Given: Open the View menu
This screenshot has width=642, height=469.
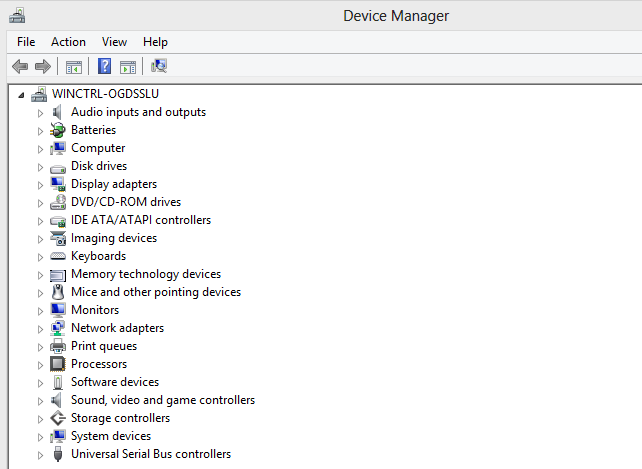Looking at the screenshot, I should pos(114,42).
